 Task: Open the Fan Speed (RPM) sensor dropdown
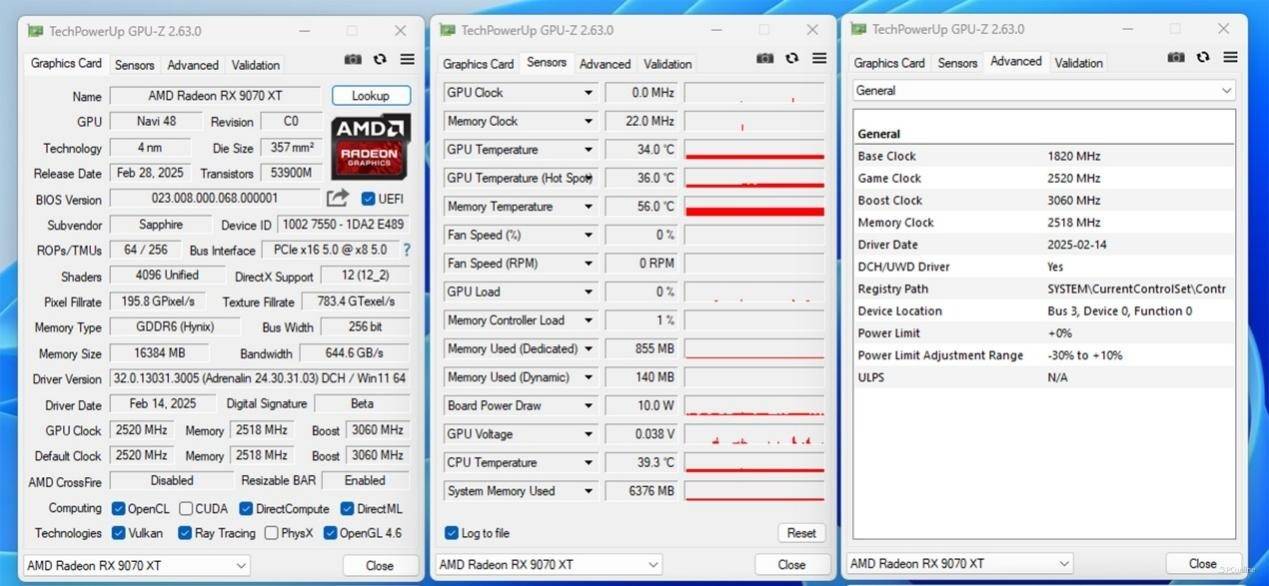(588, 264)
